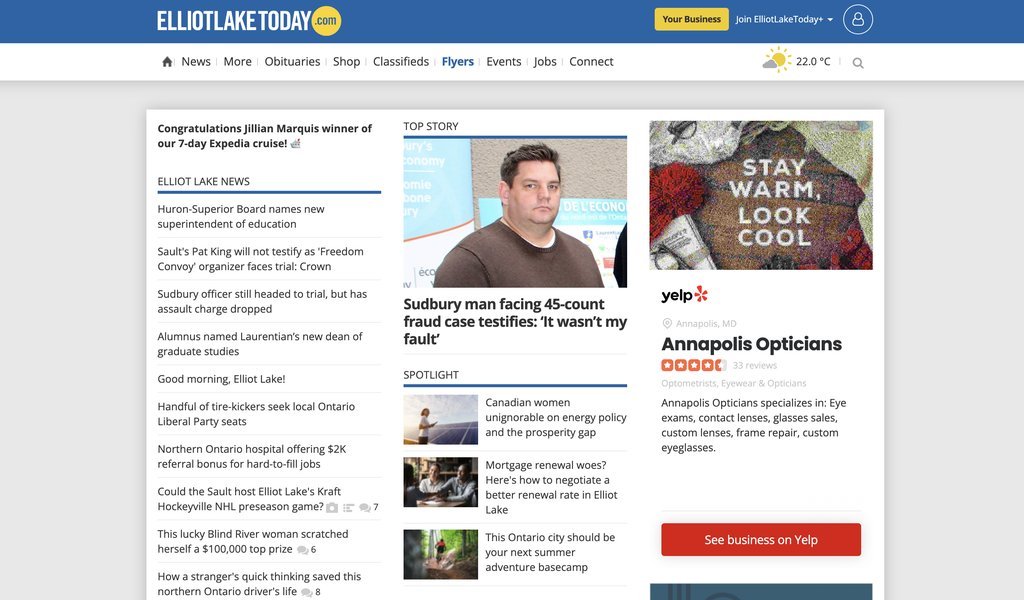Click the SPOTLIGHT section heading
This screenshot has width=1024, height=600.
[431, 375]
